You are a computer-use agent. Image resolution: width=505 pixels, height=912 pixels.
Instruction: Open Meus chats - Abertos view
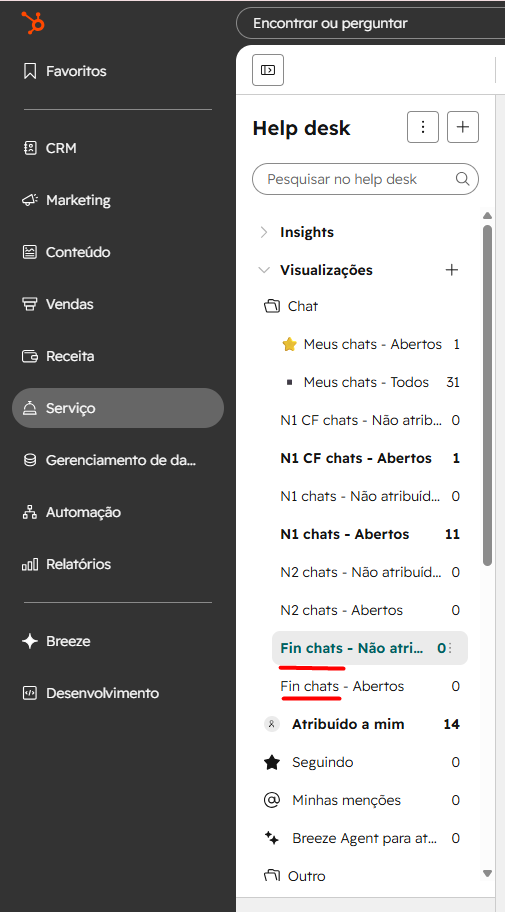pyautogui.click(x=370, y=344)
